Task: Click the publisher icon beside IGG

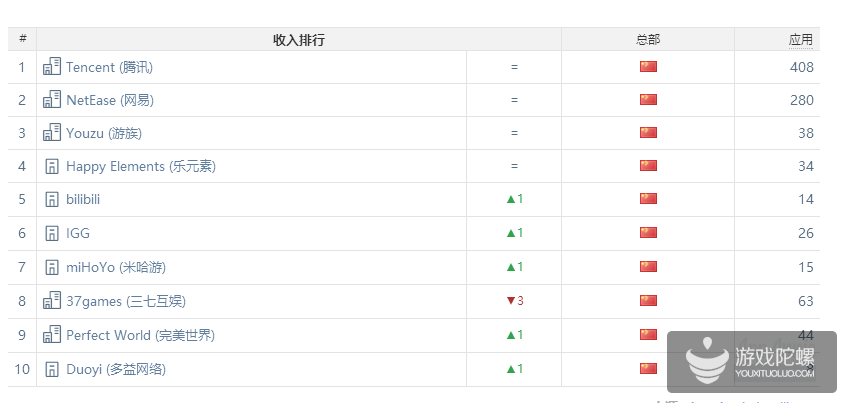Action: 52,233
